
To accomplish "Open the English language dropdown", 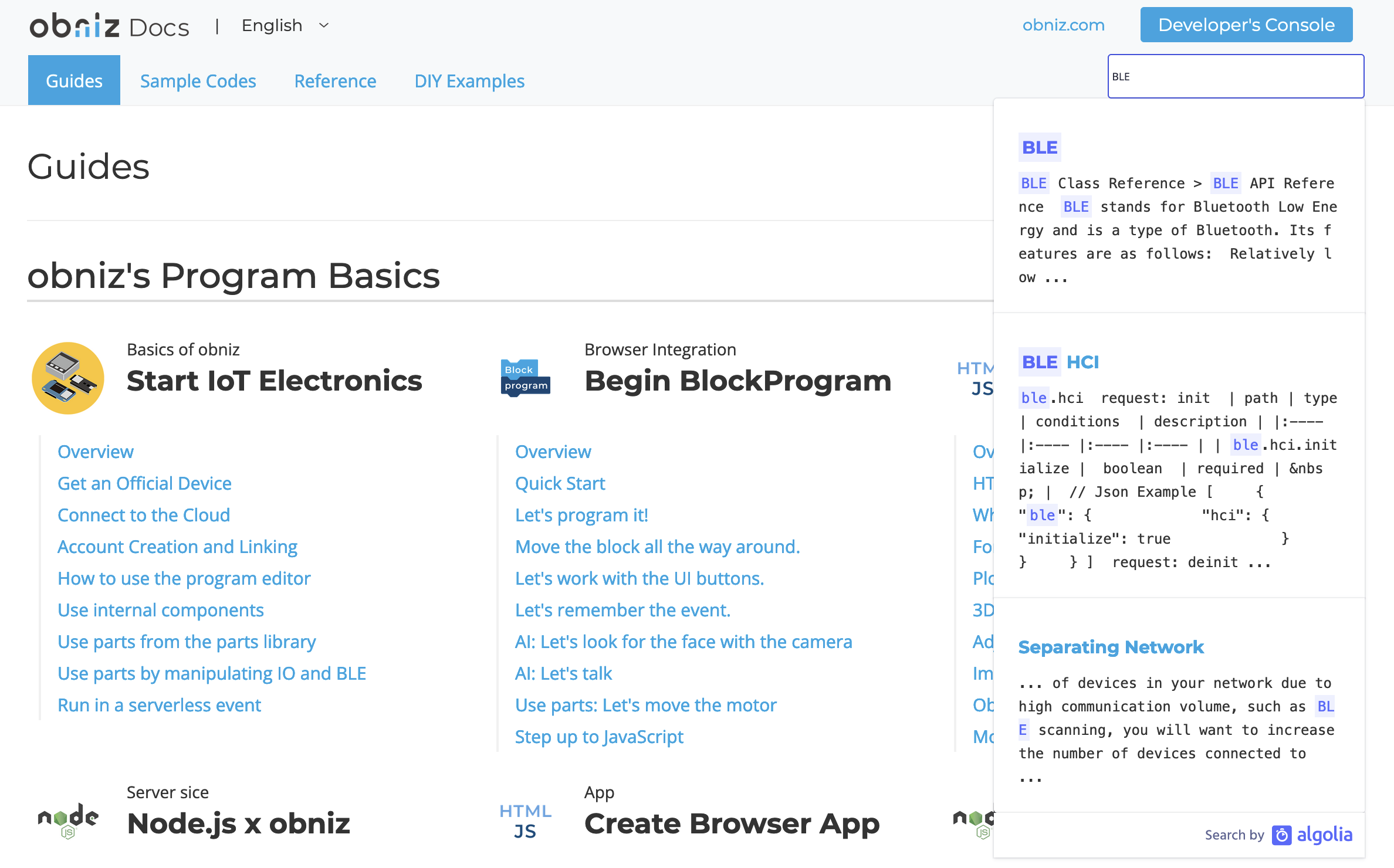I will pyautogui.click(x=272, y=26).
